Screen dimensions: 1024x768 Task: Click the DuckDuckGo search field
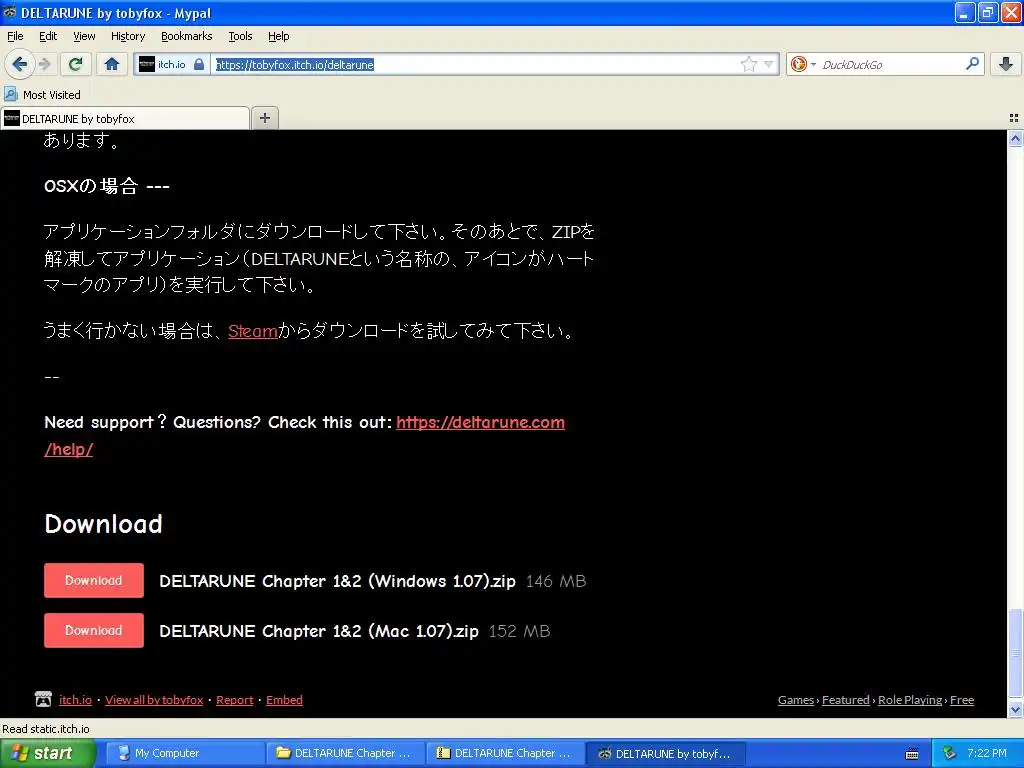[891, 64]
